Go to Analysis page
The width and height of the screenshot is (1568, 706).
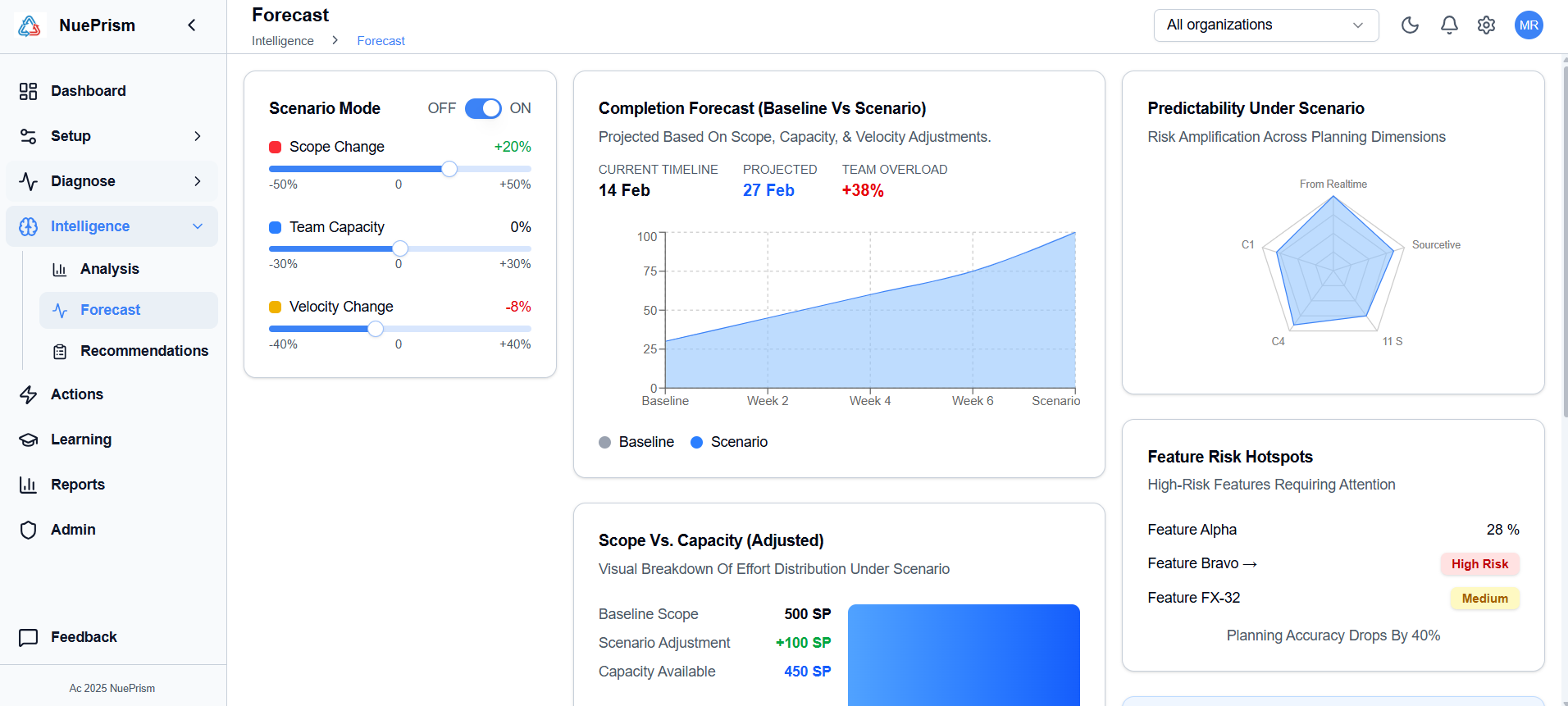point(129,269)
